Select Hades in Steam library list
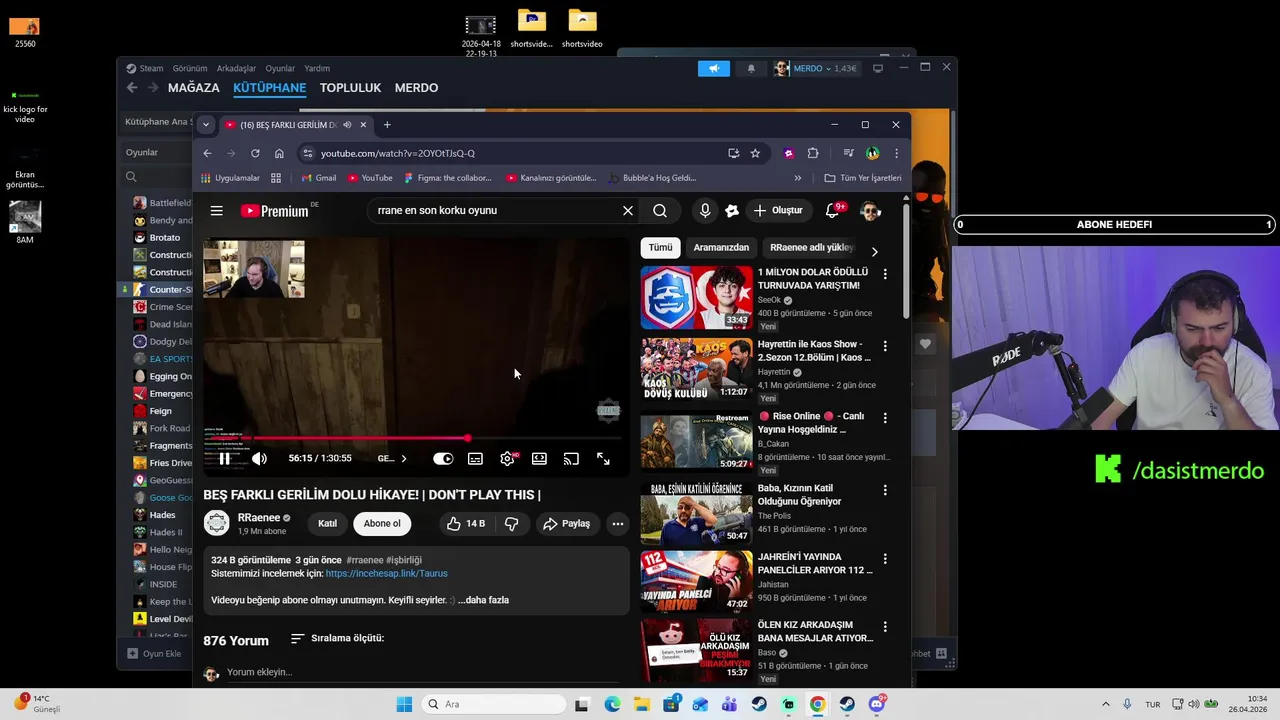Screen dimensions: 1280x720 click(x=162, y=515)
